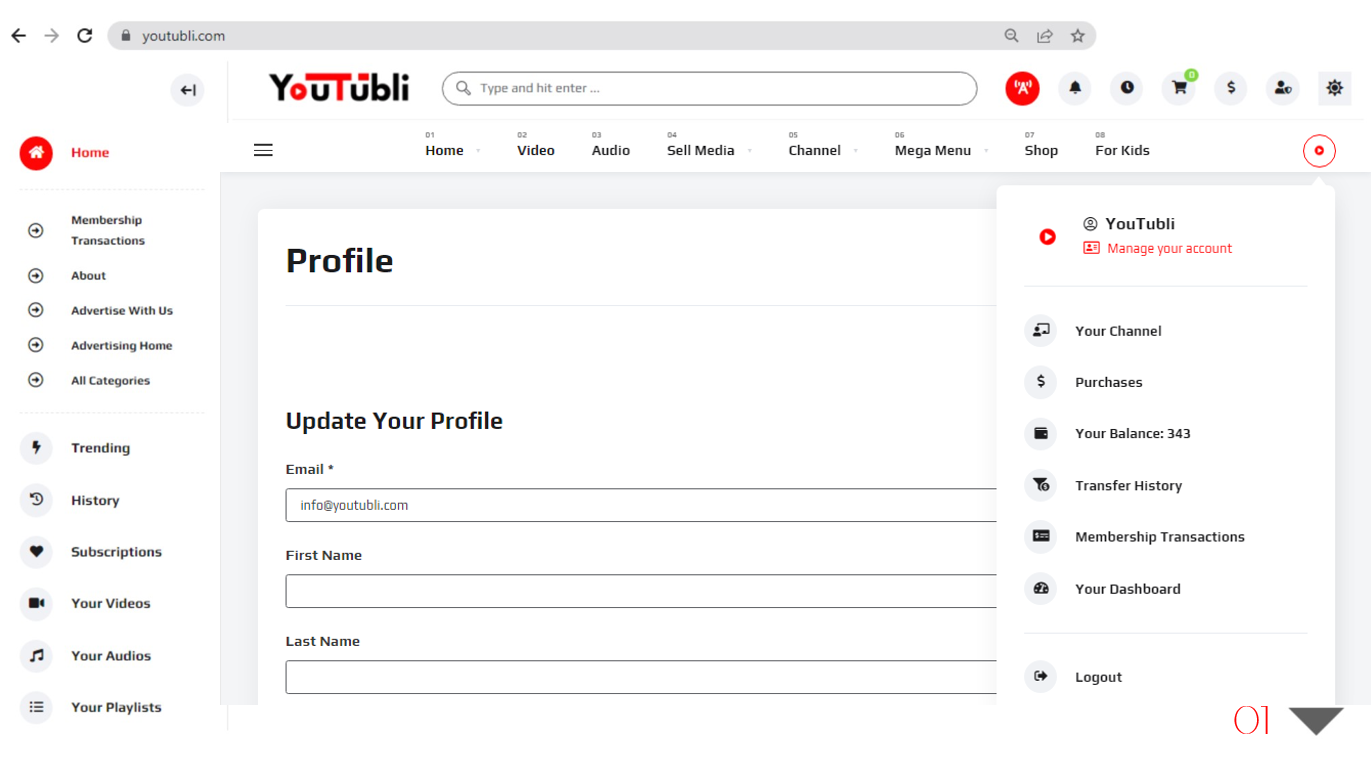Image resolution: width=1371 pixels, height=767 pixels.
Task: Click the Your Dashboard gauge icon
Action: coord(1041,588)
